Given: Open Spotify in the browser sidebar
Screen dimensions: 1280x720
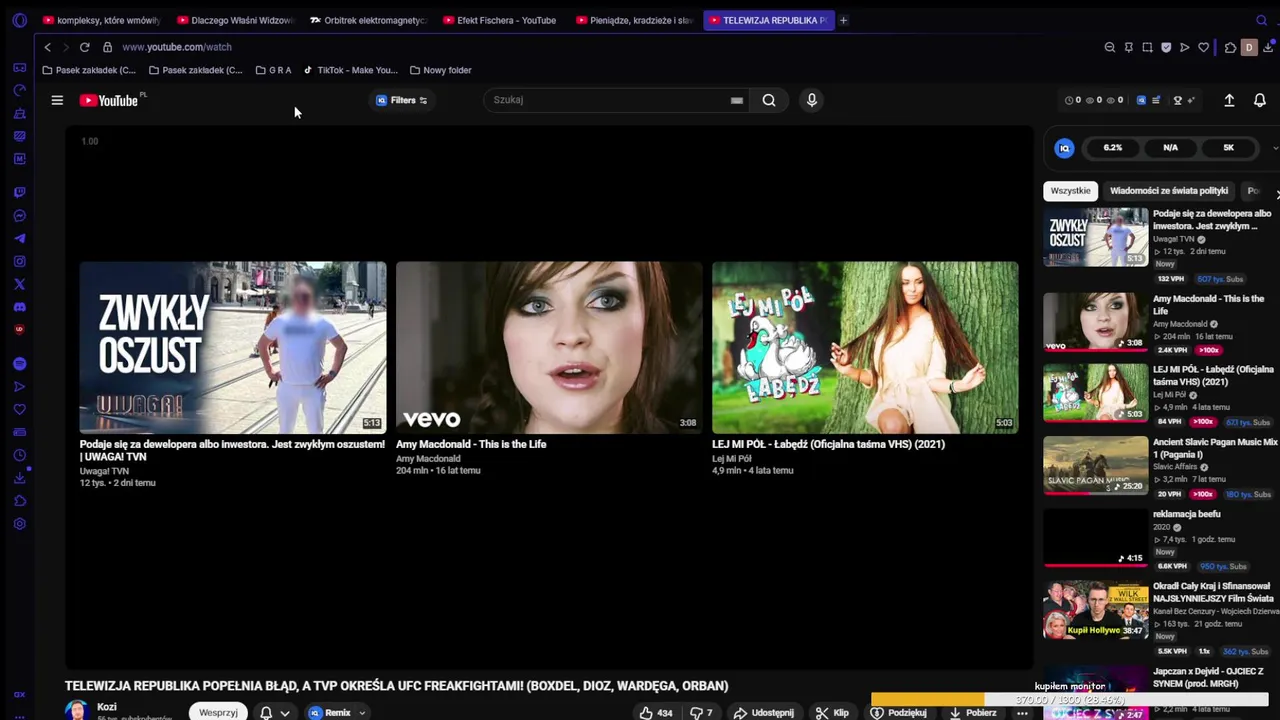Looking at the screenshot, I should pyautogui.click(x=19, y=364).
